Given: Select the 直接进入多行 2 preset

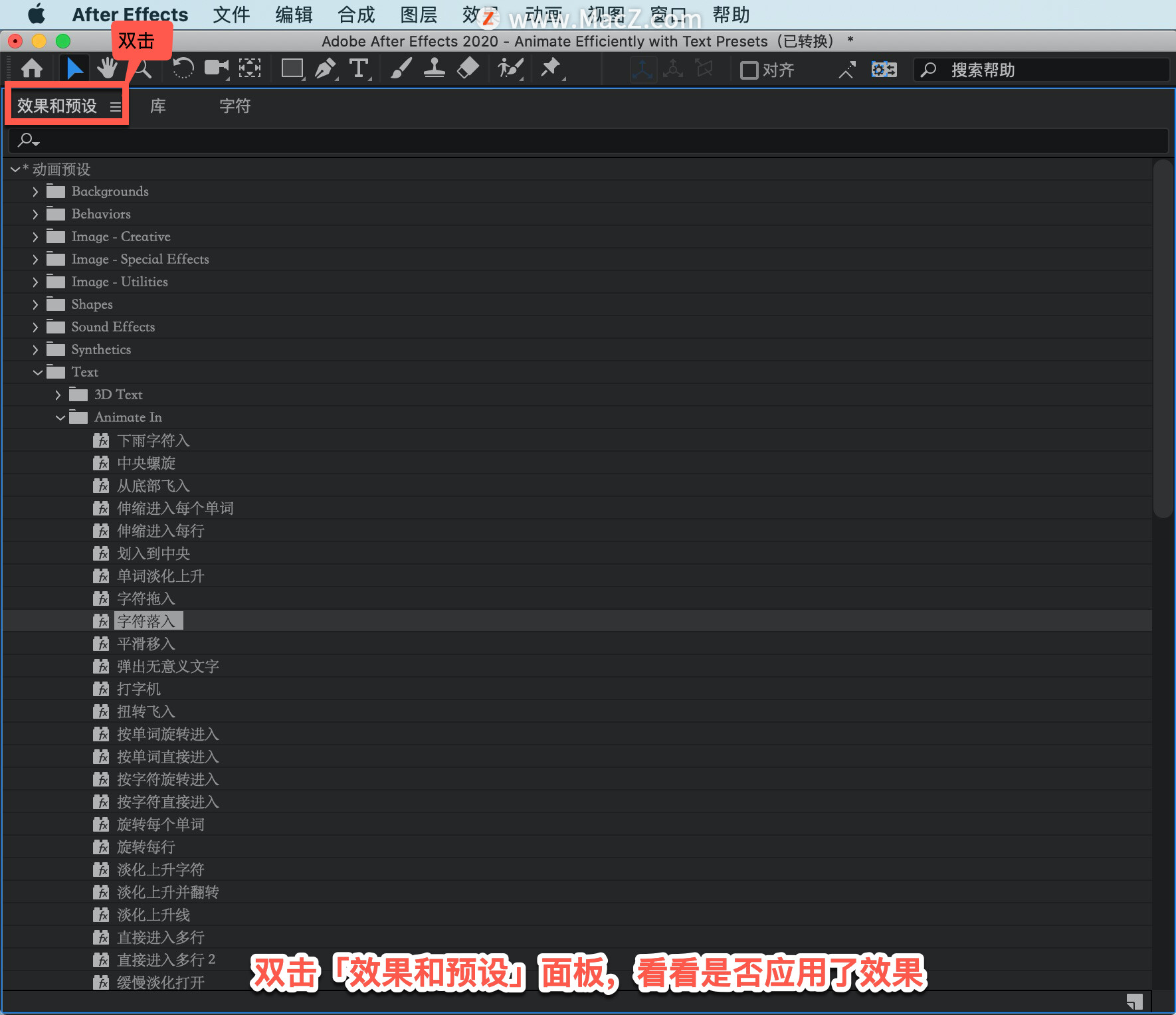Looking at the screenshot, I should [x=166, y=961].
